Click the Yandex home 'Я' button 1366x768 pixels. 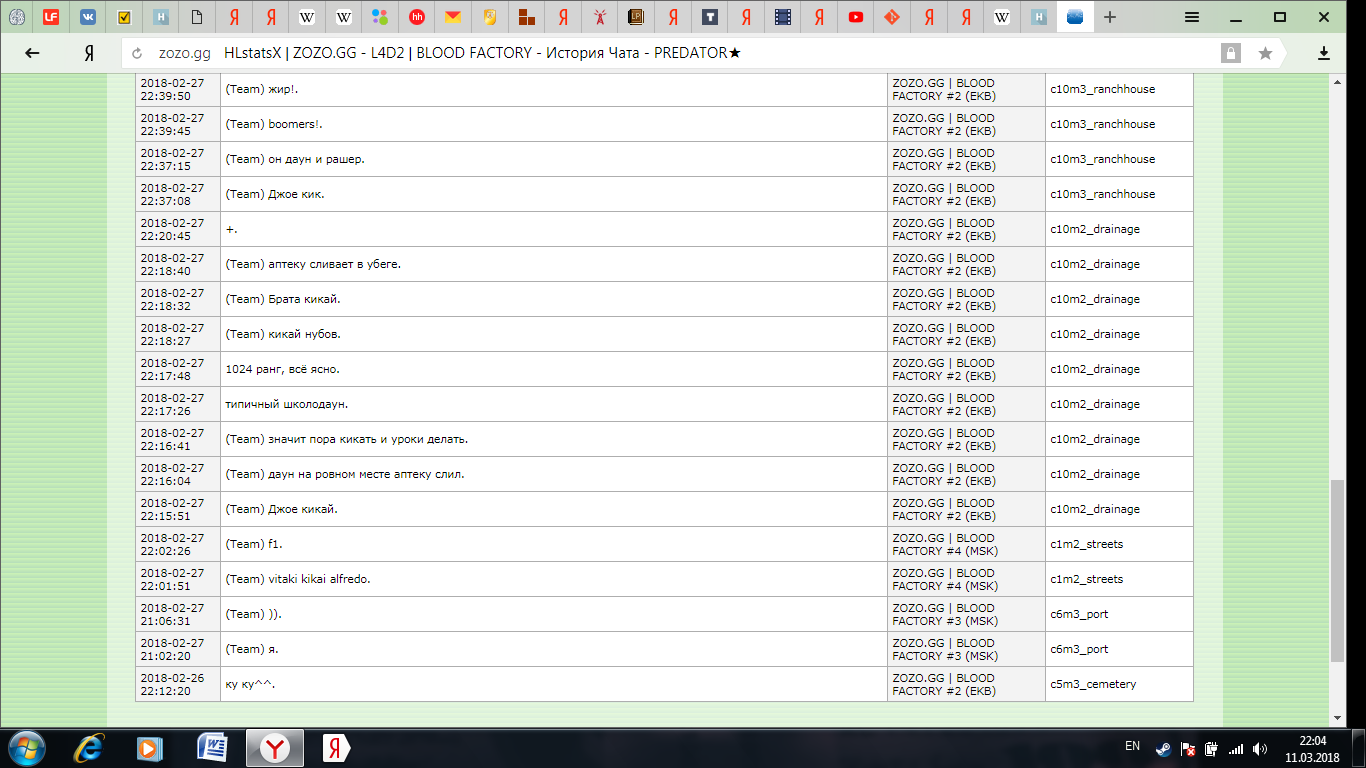click(89, 53)
